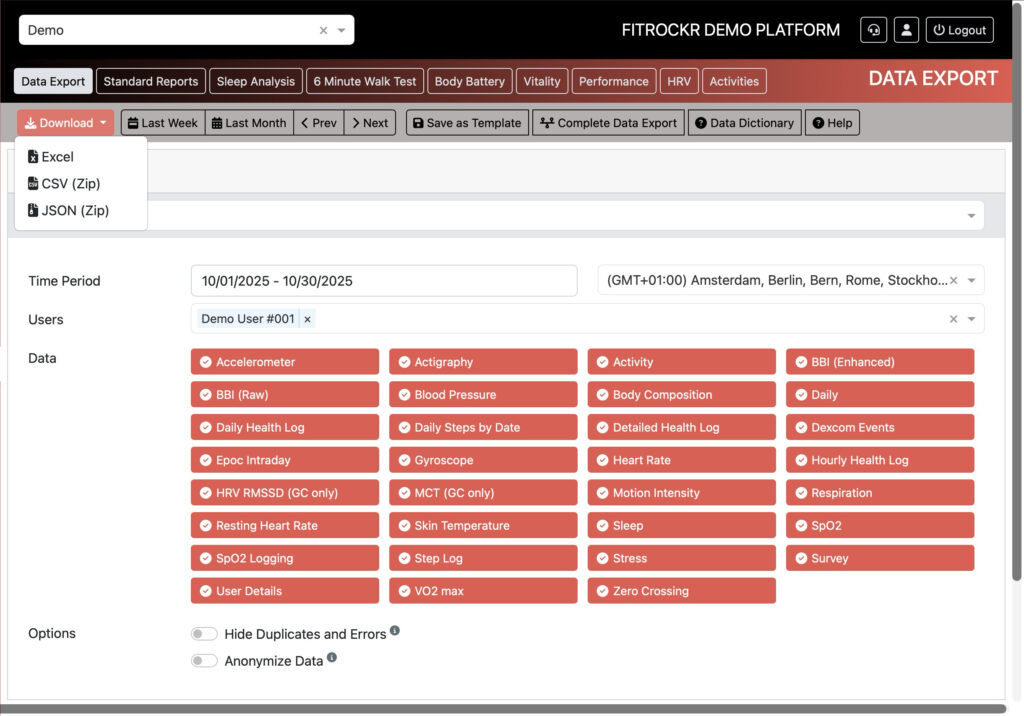
Task: Clear all users with x icon
Action: click(x=953, y=319)
